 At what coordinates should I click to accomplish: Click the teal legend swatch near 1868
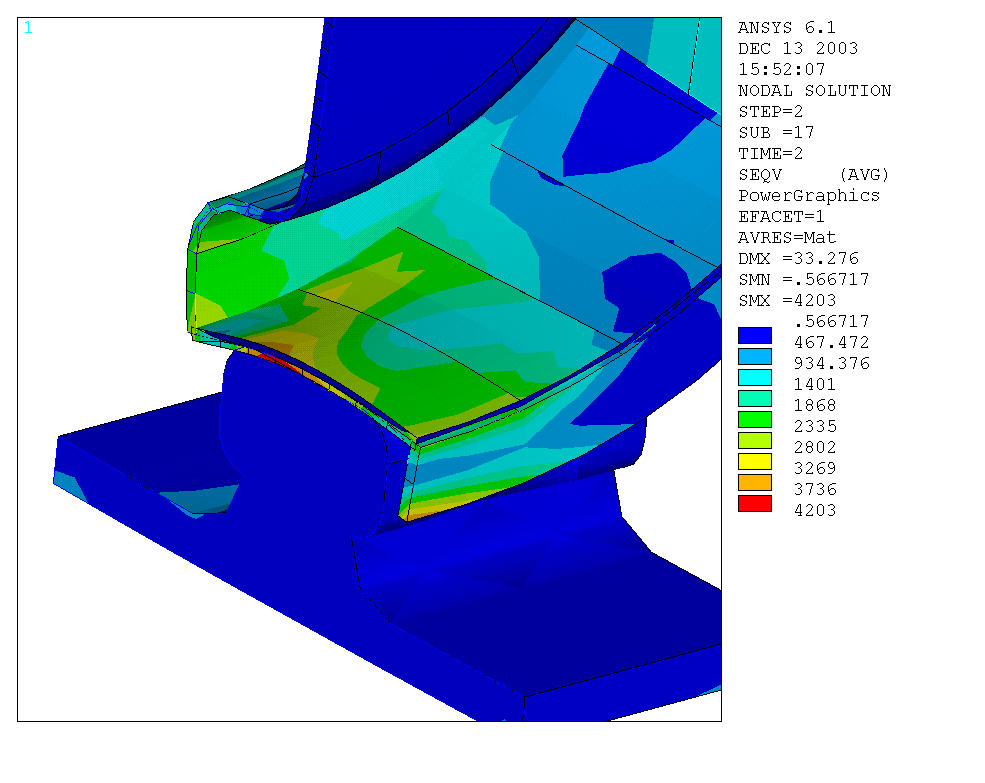click(x=754, y=398)
